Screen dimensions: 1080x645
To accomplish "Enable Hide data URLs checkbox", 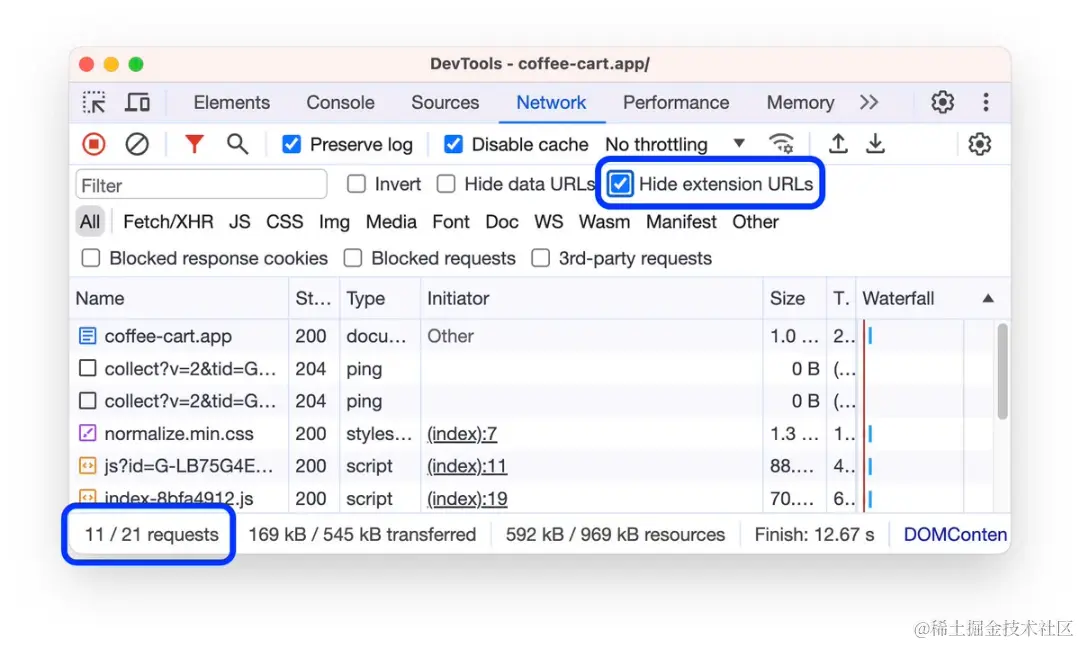I will 446,184.
